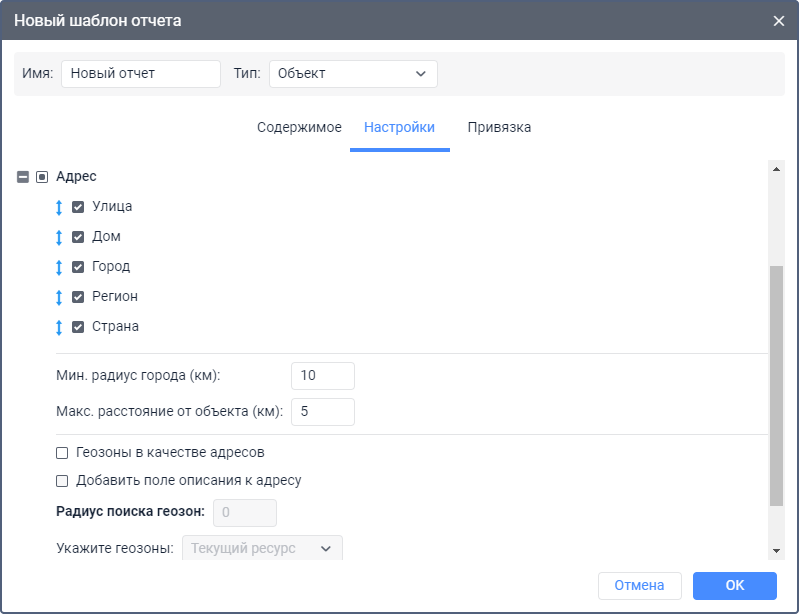Click reorder arrow icon beside Регион
This screenshot has height=614, width=799.
tap(59, 297)
